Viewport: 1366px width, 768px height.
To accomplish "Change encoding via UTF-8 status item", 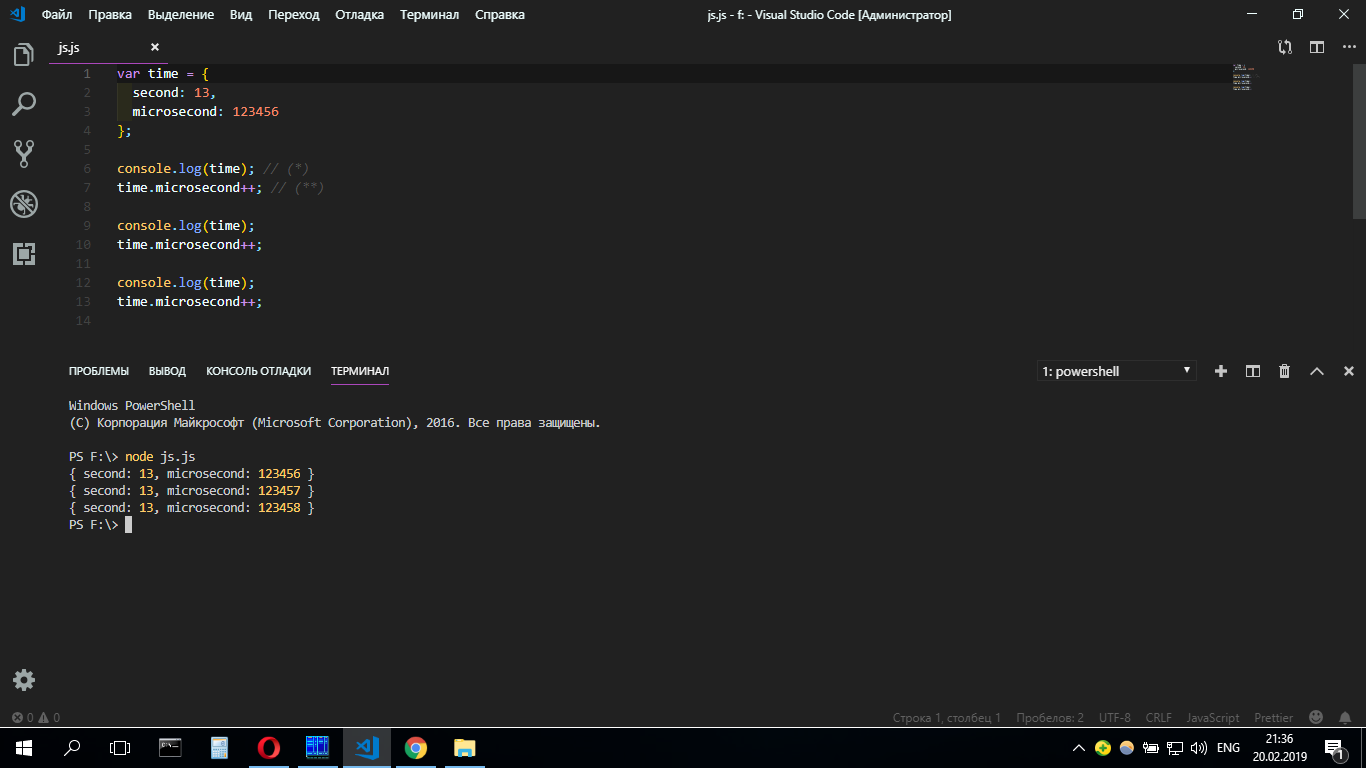I will tap(1115, 718).
